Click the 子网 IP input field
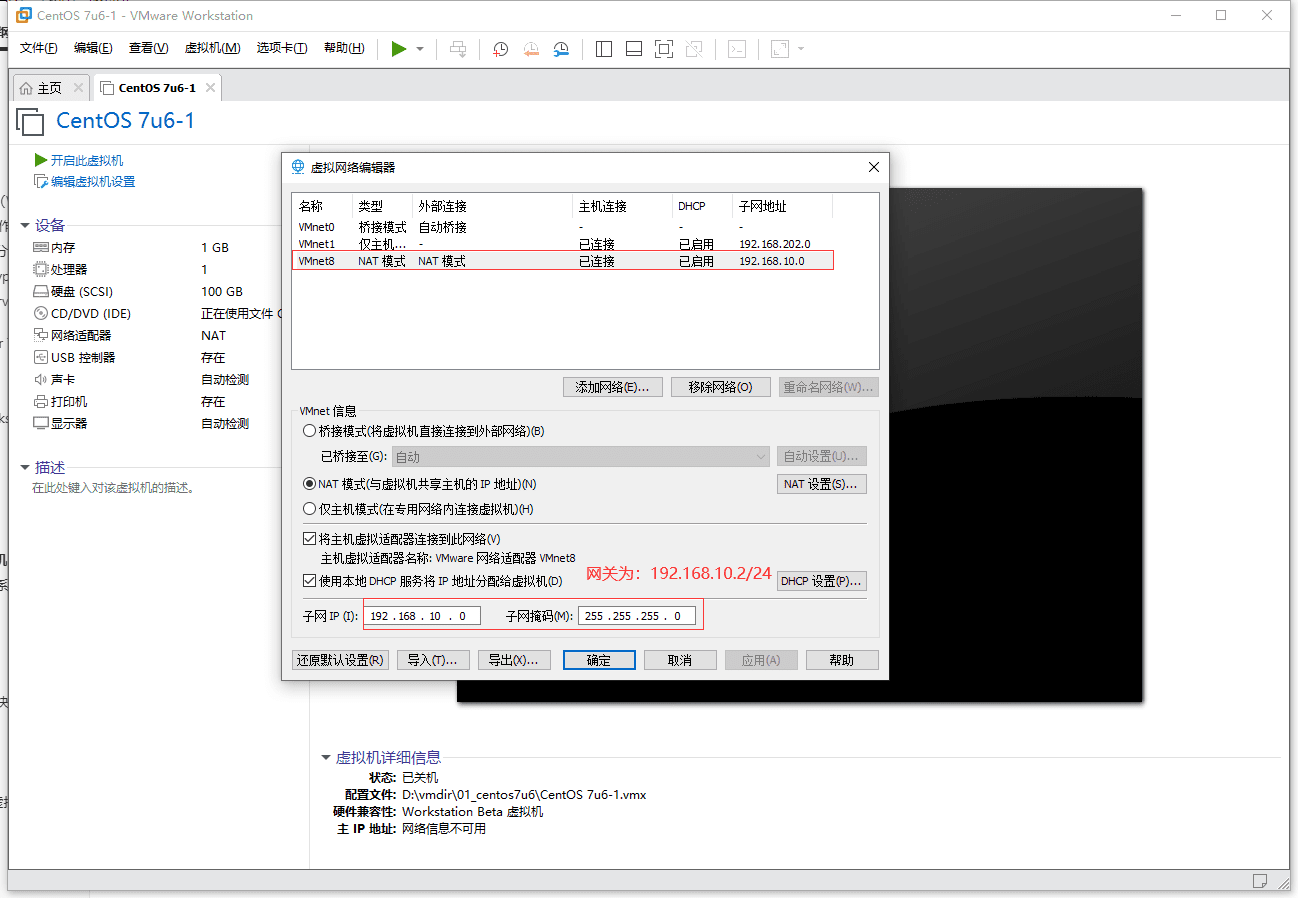The height and width of the screenshot is (898, 1298). [x=422, y=616]
